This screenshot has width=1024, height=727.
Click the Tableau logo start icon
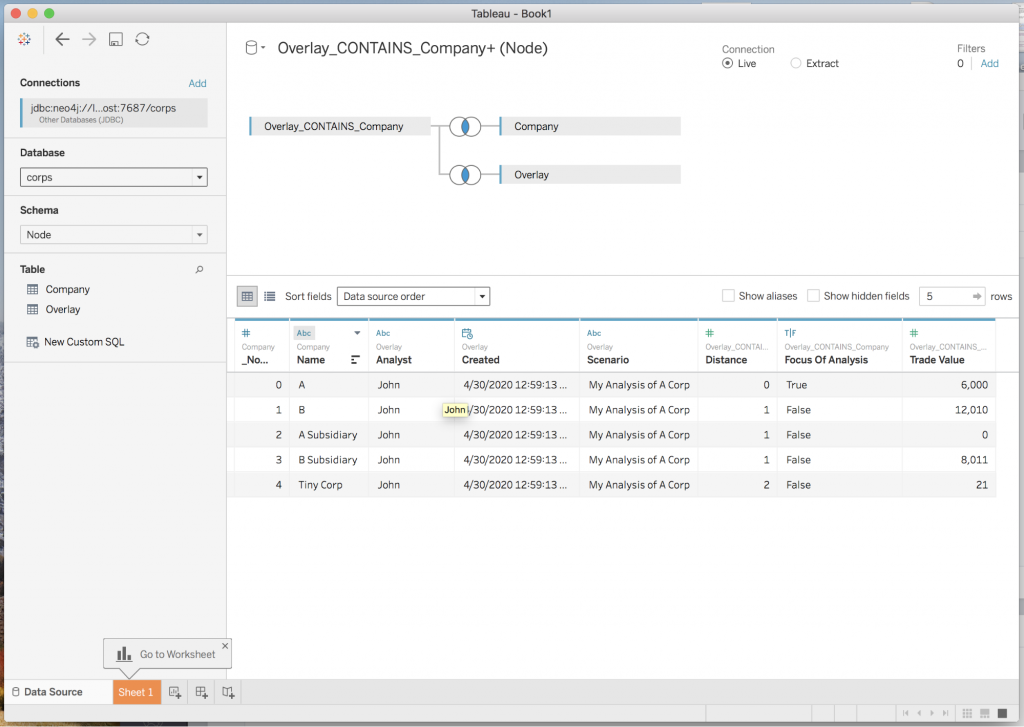pyautogui.click(x=24, y=39)
